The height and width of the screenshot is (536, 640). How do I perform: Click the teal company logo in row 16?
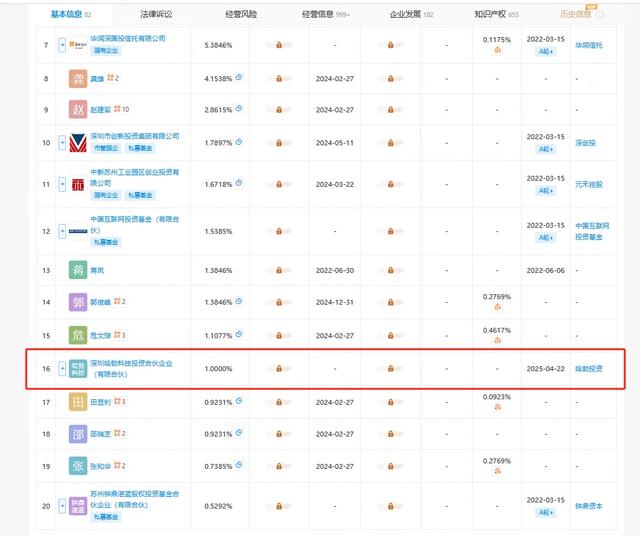coord(78,369)
